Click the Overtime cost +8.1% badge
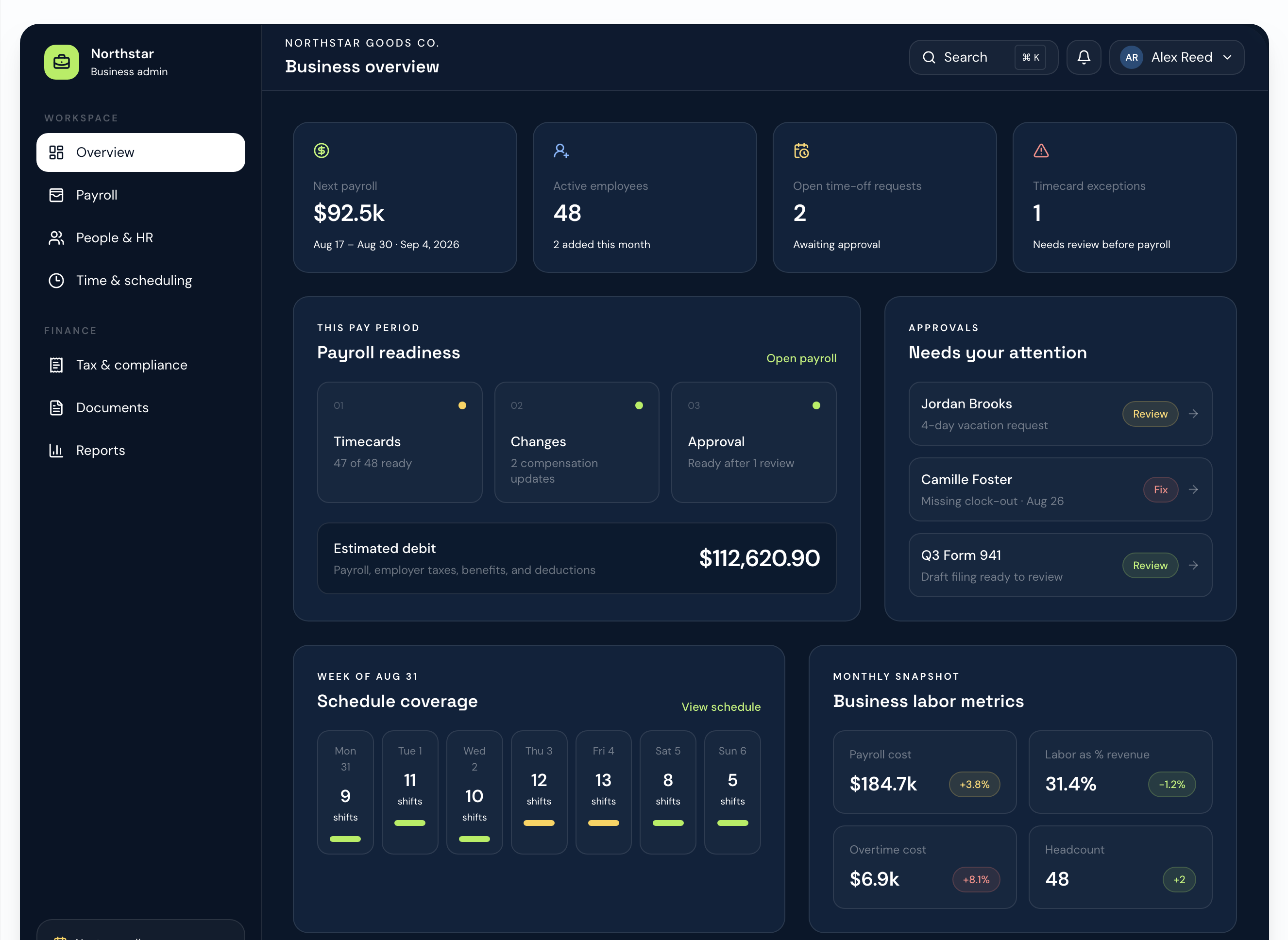 (976, 879)
